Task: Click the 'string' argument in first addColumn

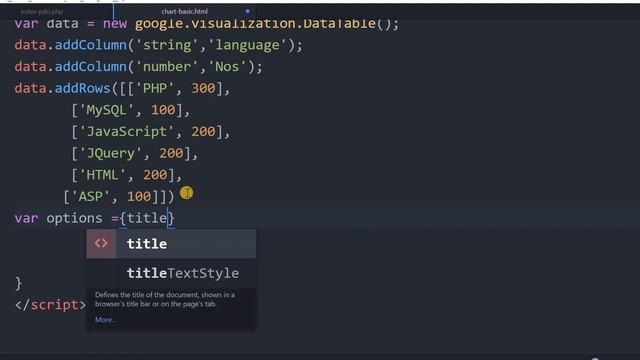Action: click(167, 45)
